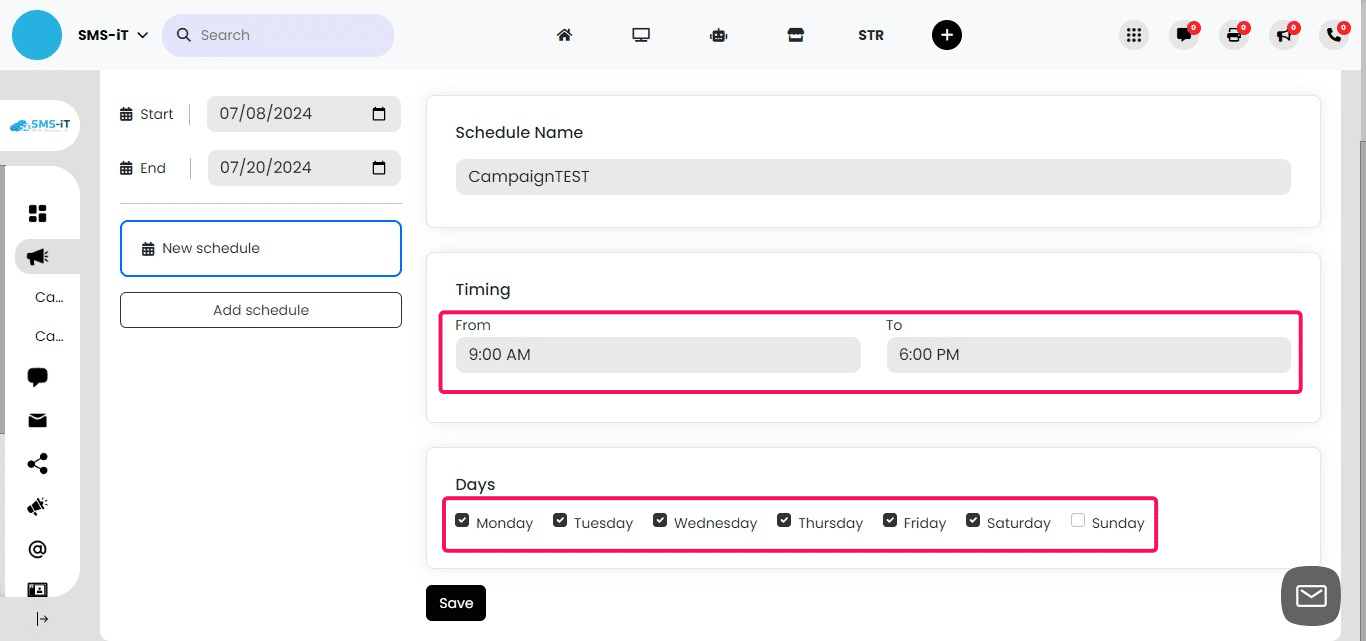This screenshot has height=641, width=1366.
Task: Click the Save button
Action: (455, 602)
